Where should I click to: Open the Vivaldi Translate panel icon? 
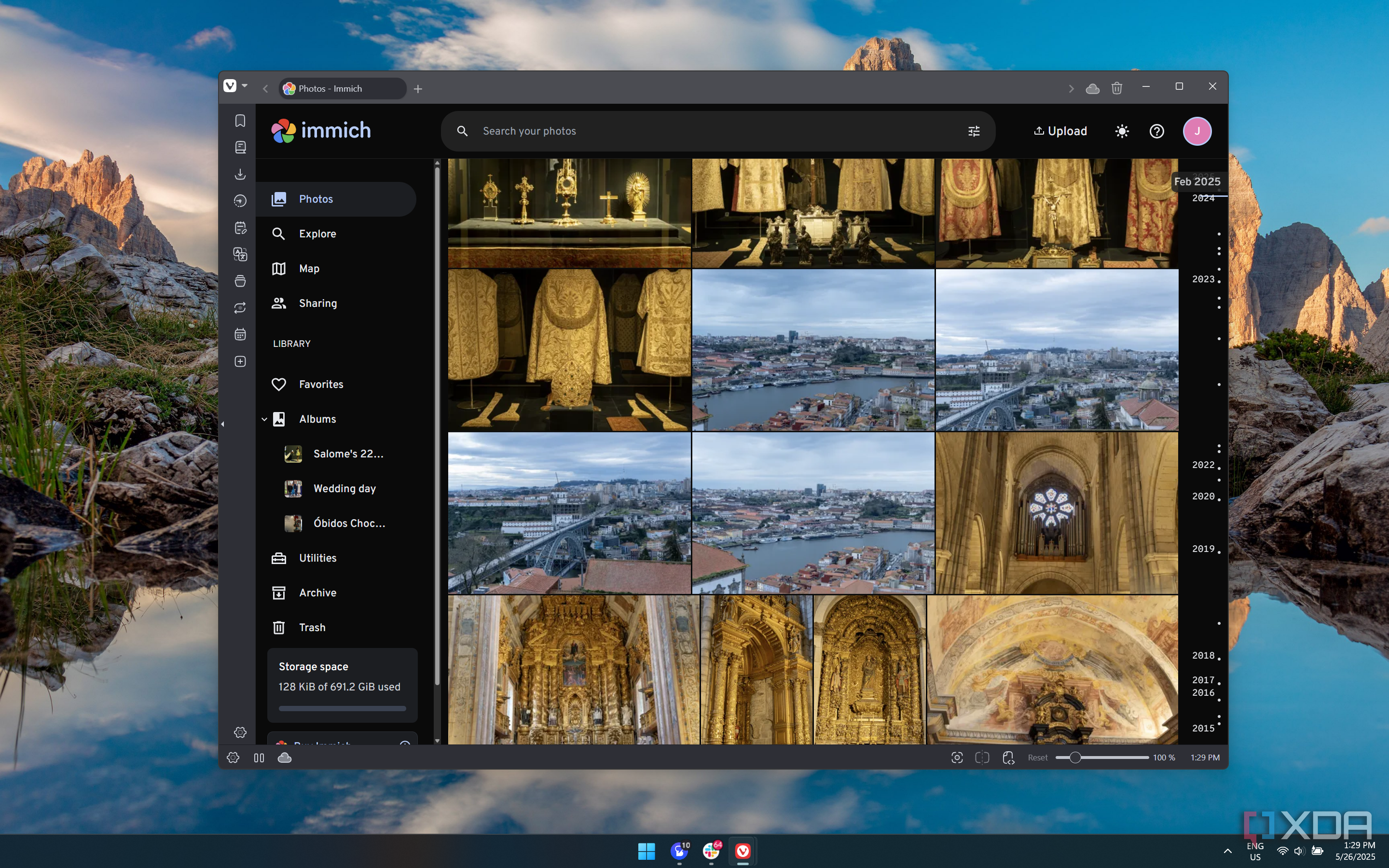coord(240,254)
